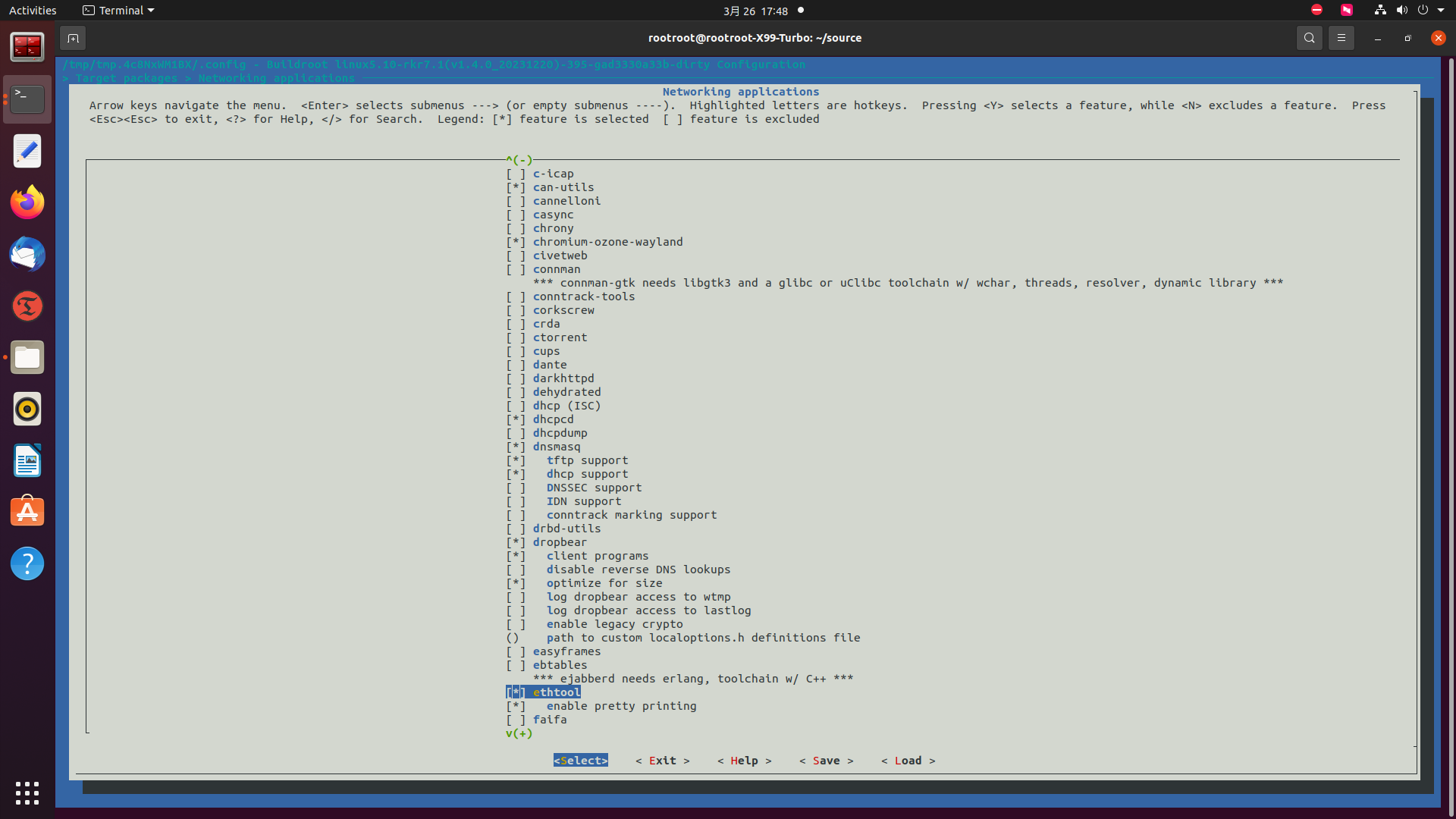Screen dimensions: 1456x819
Task: Launch Rhythmbox music player from dock
Action: click(x=27, y=409)
